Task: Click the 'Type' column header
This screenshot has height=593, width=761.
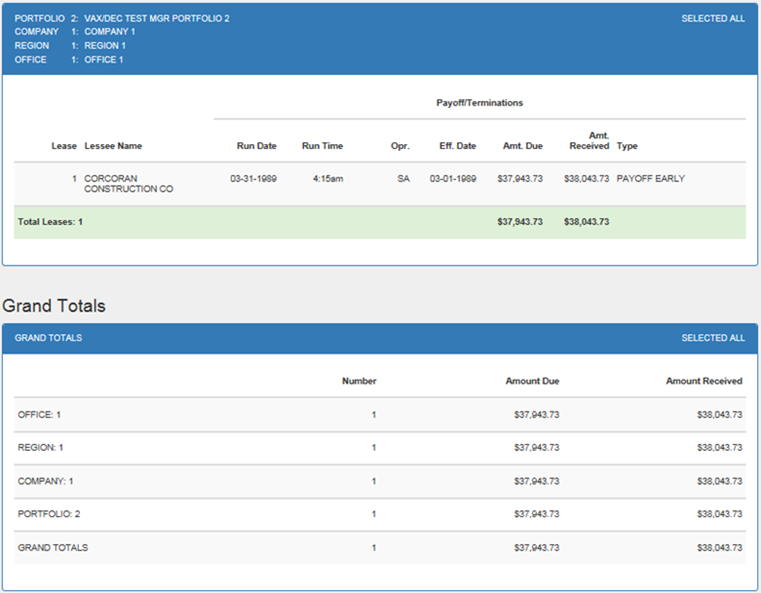Action: point(627,146)
